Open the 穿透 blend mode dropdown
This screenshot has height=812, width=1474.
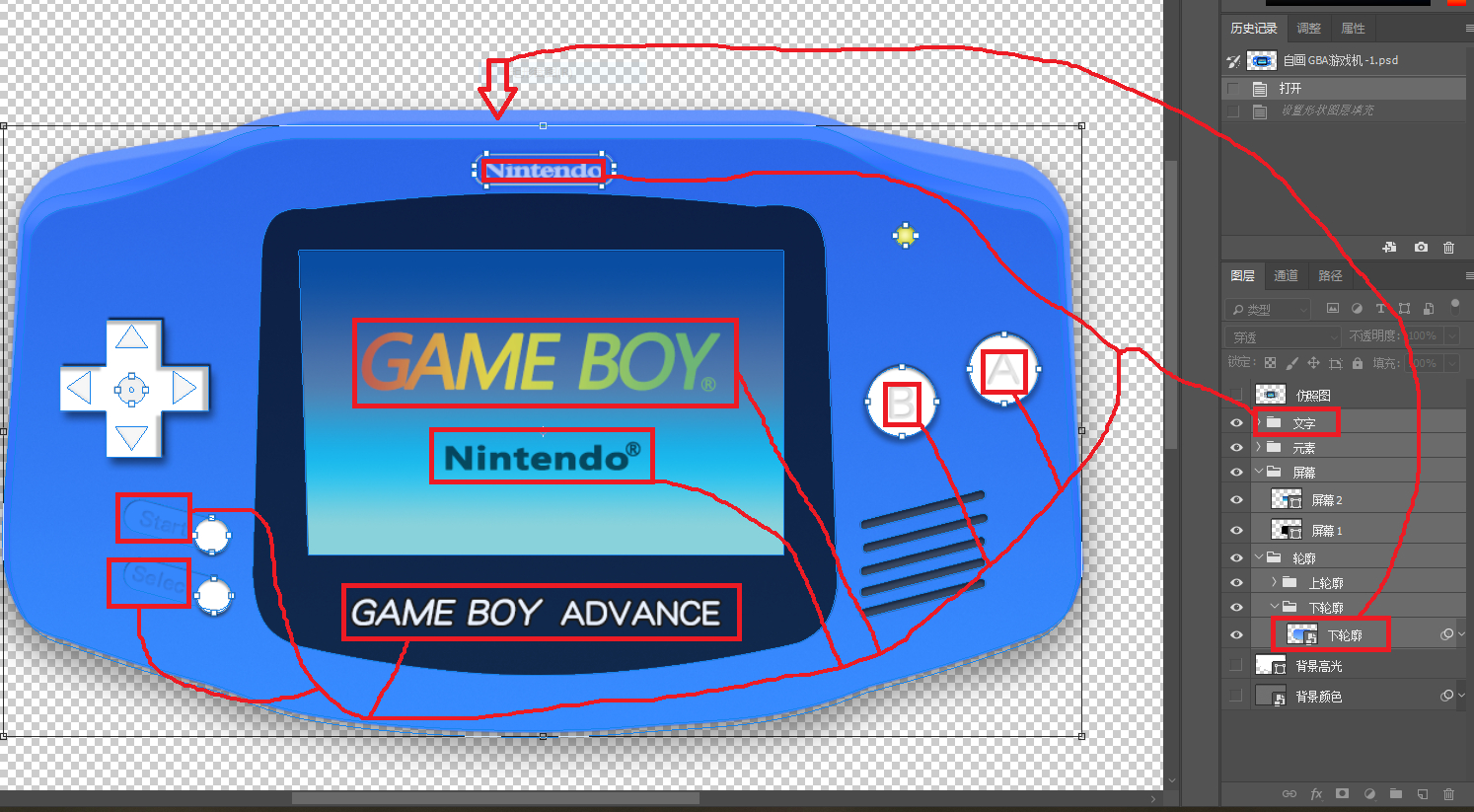coord(1283,336)
